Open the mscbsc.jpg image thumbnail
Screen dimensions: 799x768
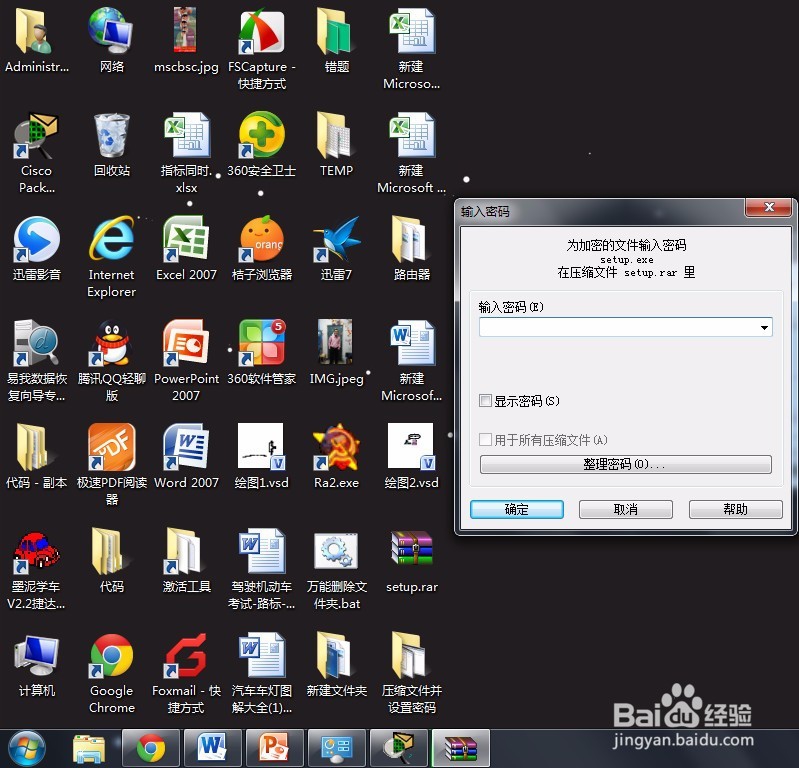(184, 30)
